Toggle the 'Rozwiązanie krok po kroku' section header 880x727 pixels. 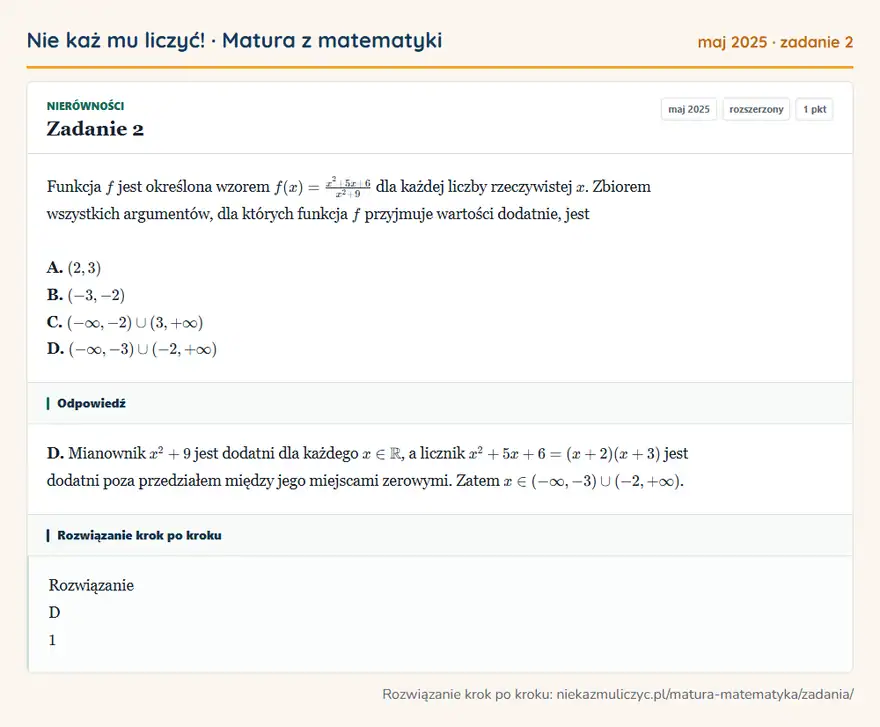(440, 535)
